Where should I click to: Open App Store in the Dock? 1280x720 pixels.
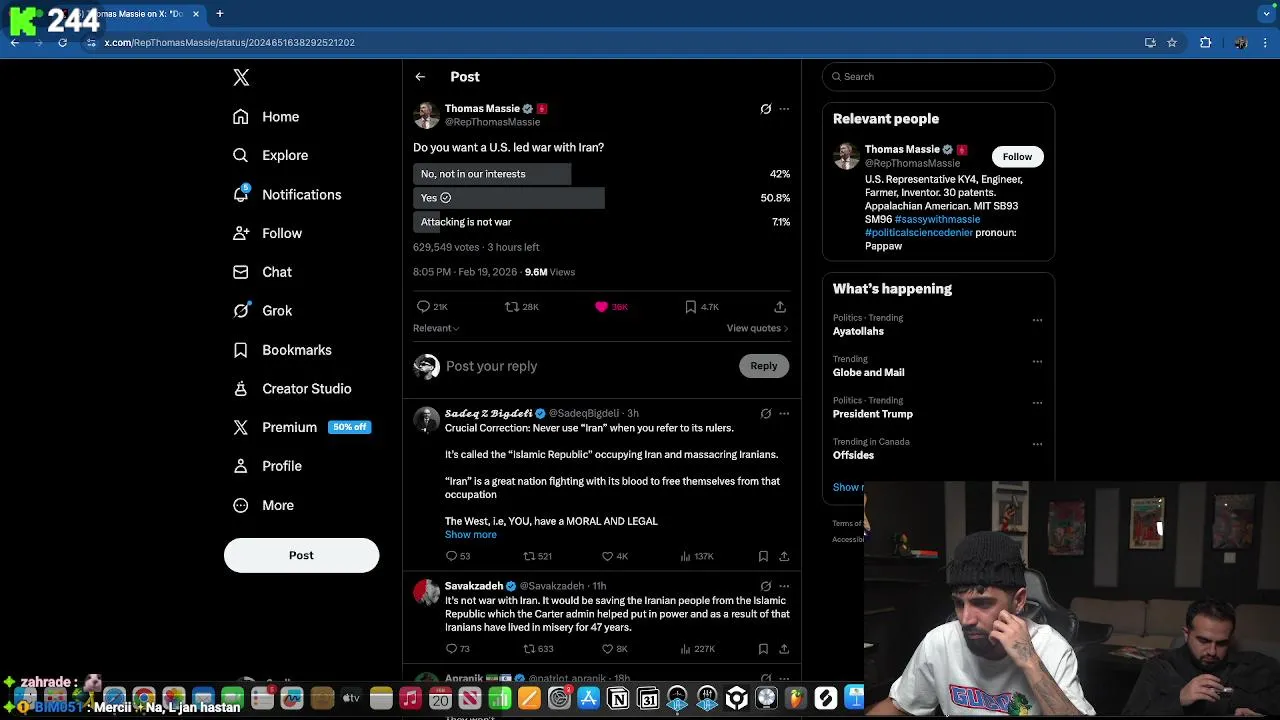[x=588, y=698]
